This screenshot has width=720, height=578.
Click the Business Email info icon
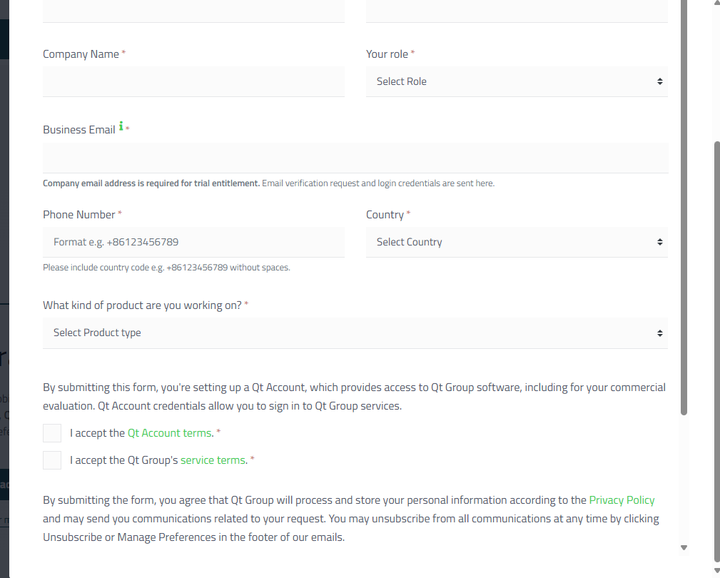(x=122, y=127)
